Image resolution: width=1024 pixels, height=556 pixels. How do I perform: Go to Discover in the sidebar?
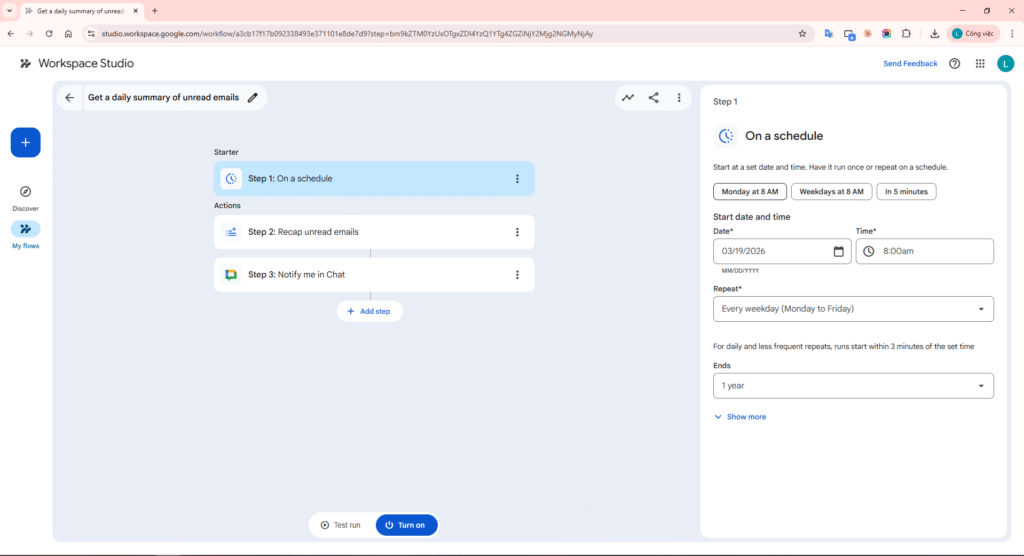25,197
